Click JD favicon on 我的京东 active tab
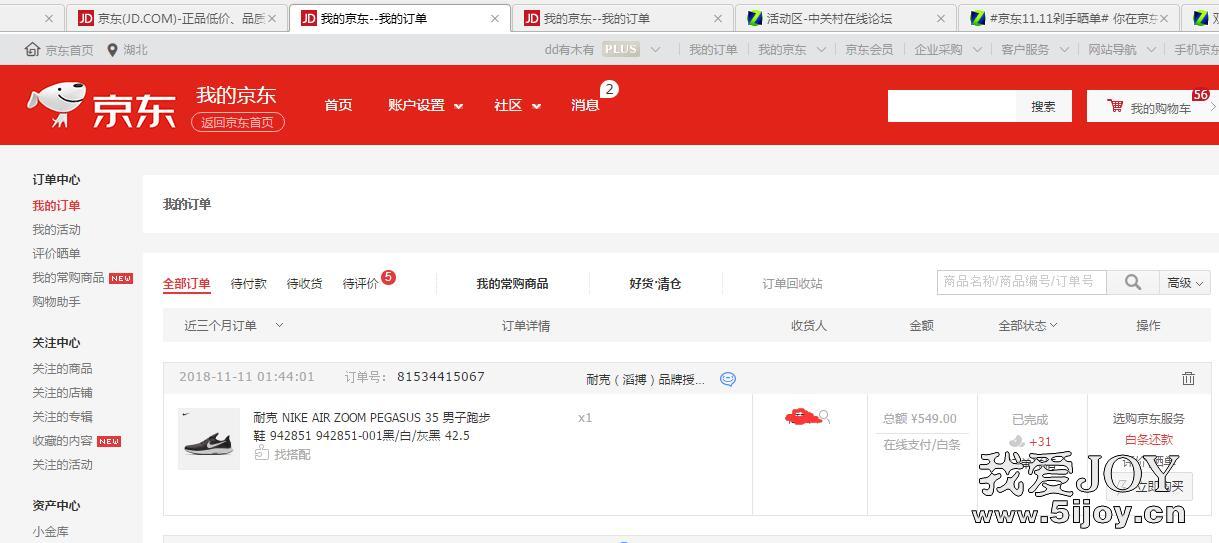 point(308,18)
